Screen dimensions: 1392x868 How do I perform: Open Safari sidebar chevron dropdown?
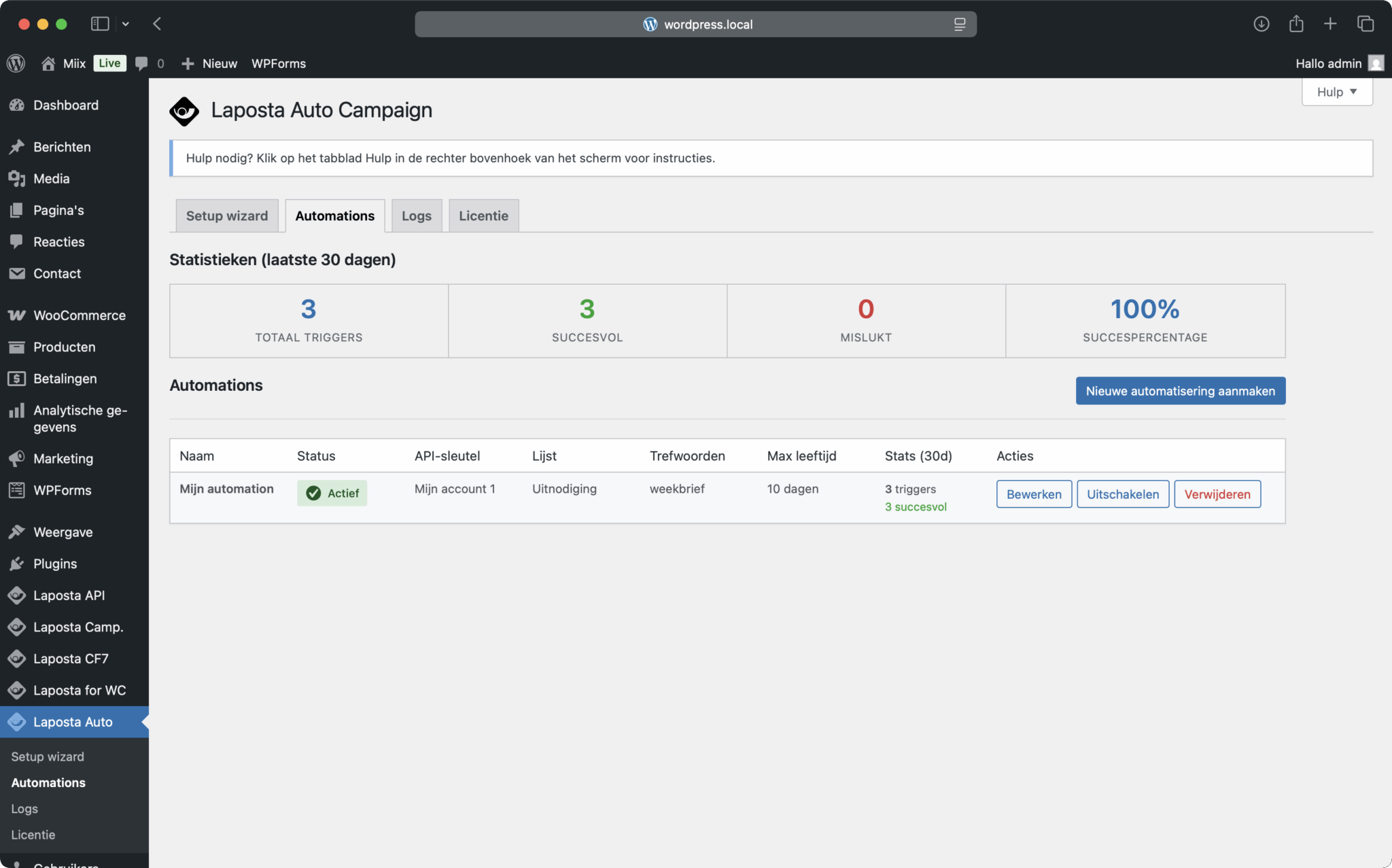point(126,24)
